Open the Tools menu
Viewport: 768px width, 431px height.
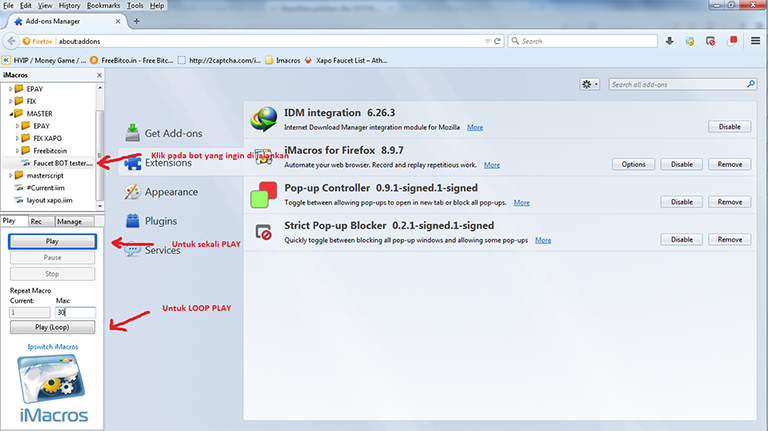coord(135,5)
